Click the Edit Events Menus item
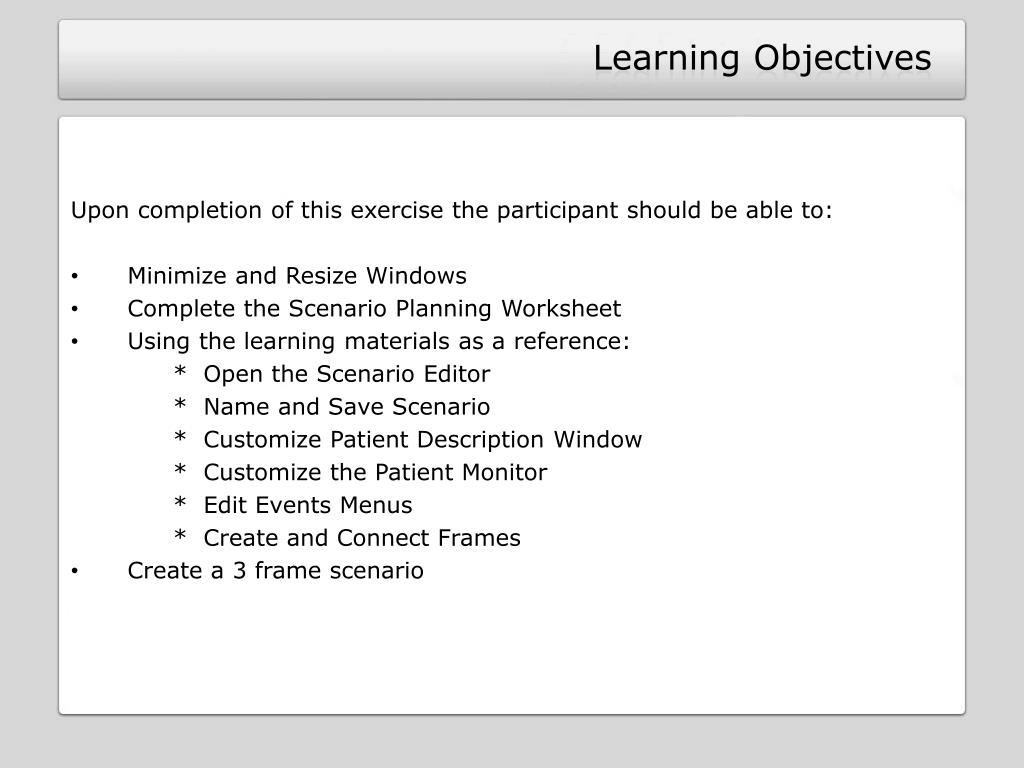The image size is (1024, 768). 308,505
